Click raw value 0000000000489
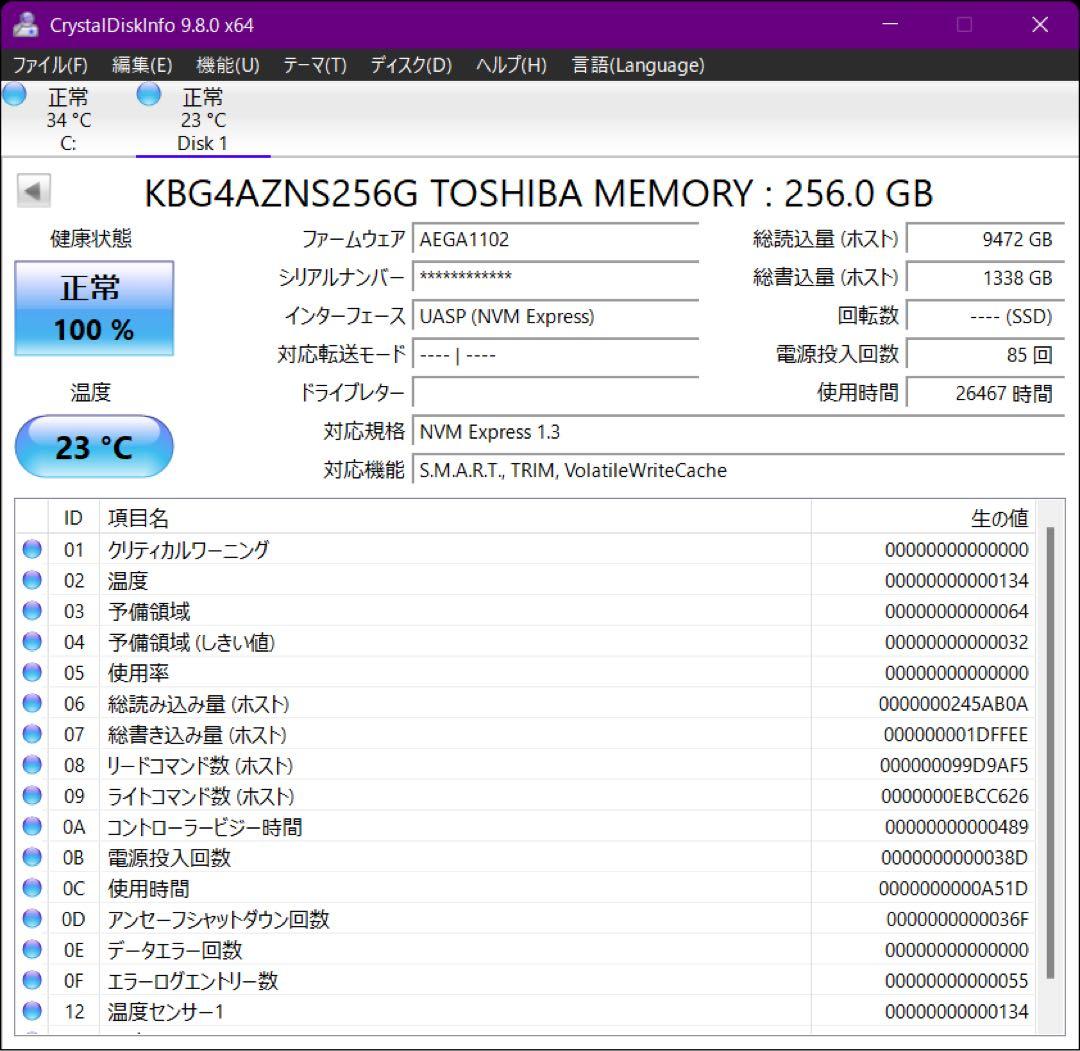 957,826
